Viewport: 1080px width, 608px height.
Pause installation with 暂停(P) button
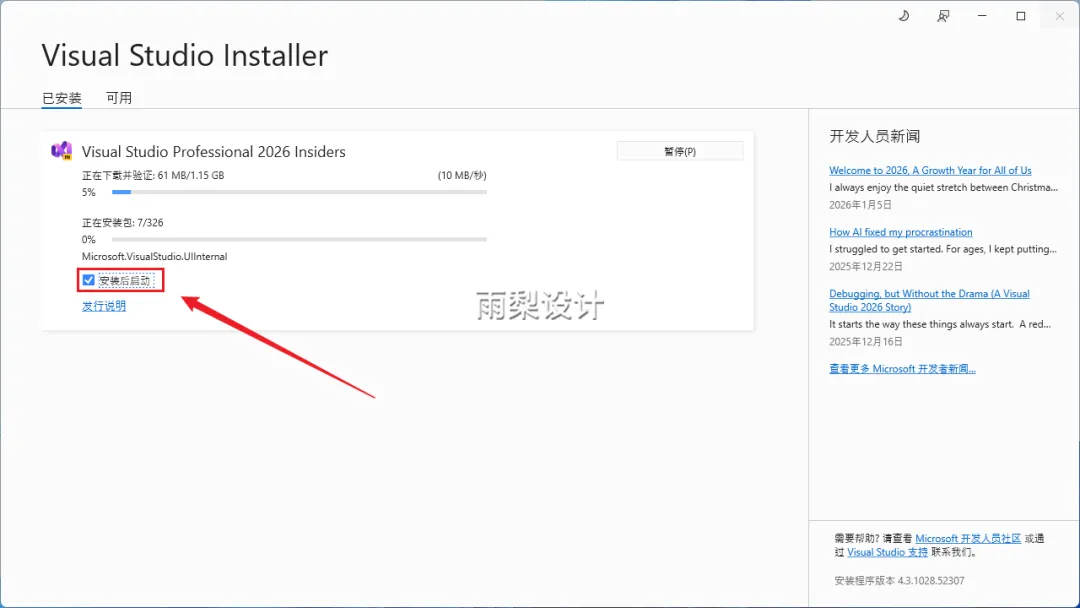pos(680,151)
